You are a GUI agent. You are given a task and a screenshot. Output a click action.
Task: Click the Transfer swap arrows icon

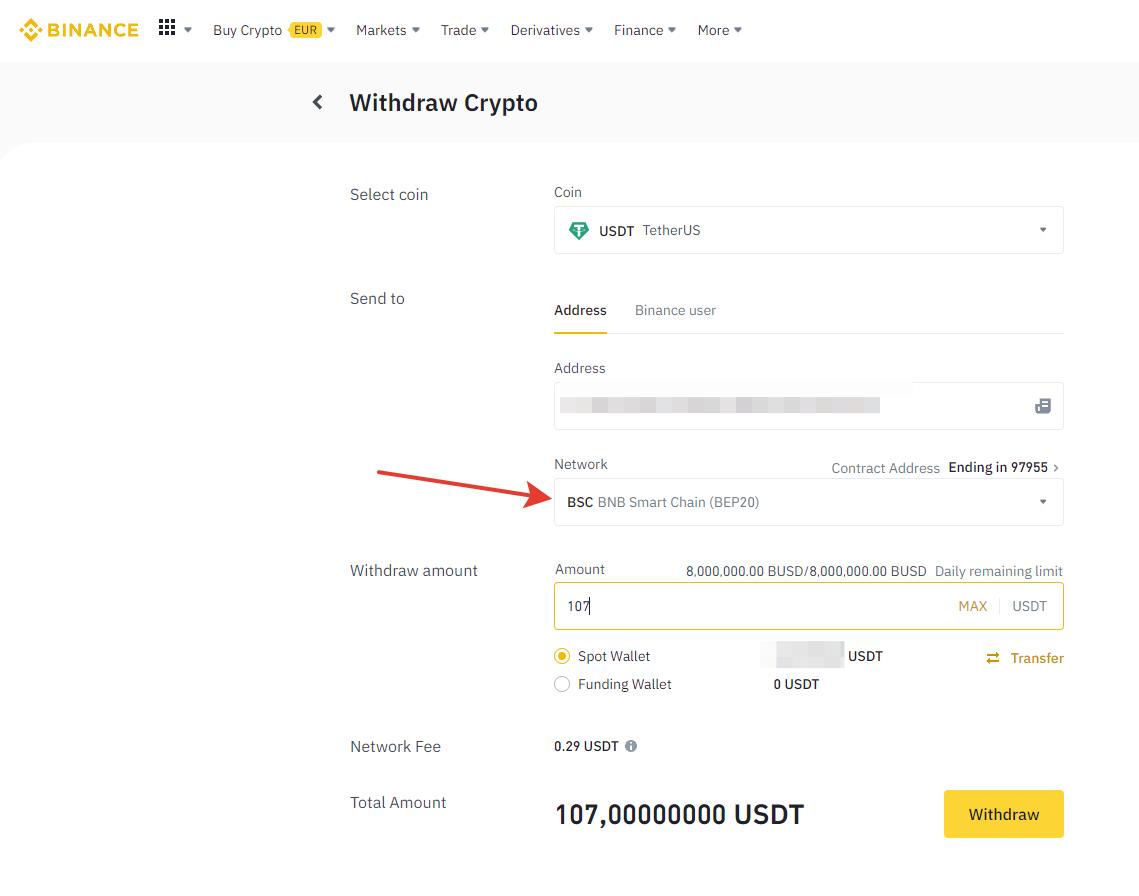993,658
